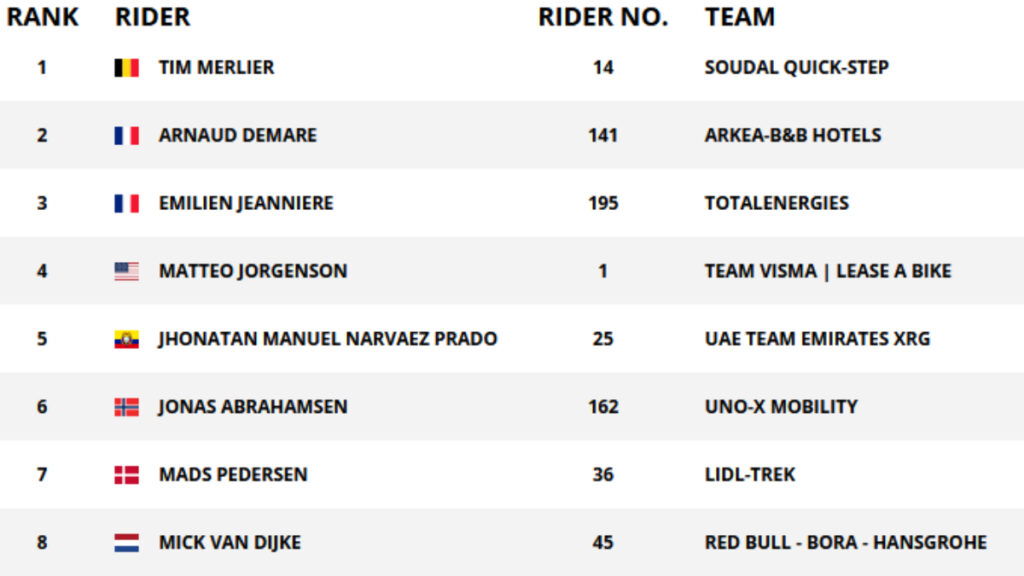Select the TEAM column header
The width and height of the screenshot is (1024, 576).
pos(740,17)
